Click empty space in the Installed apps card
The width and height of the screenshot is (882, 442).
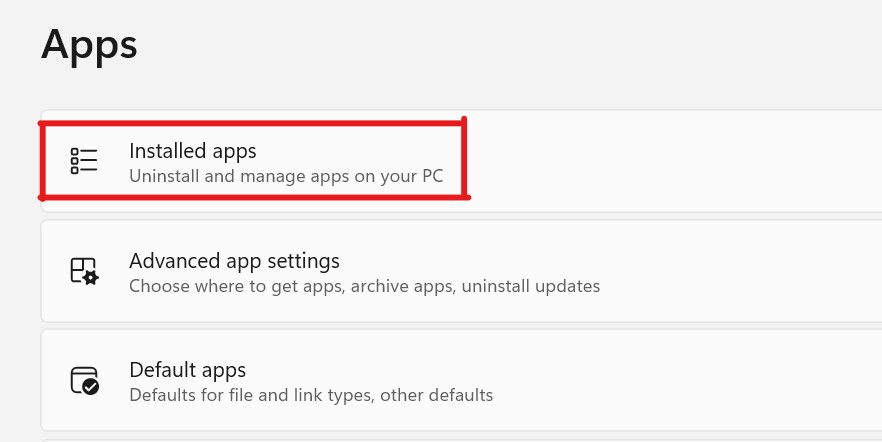coord(680,161)
